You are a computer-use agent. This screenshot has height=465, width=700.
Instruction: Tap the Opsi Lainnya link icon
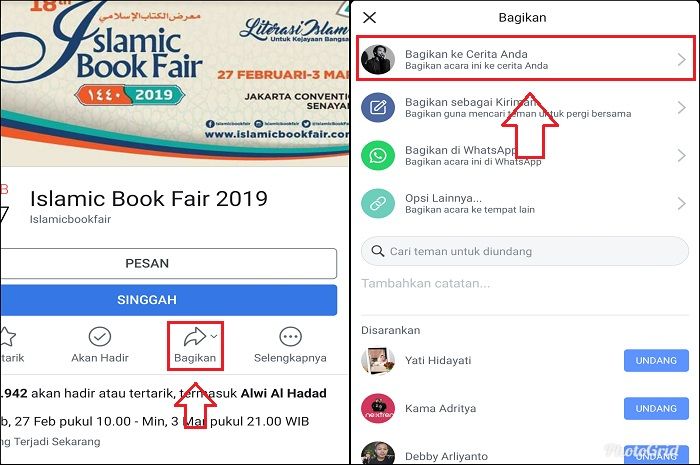tap(378, 203)
